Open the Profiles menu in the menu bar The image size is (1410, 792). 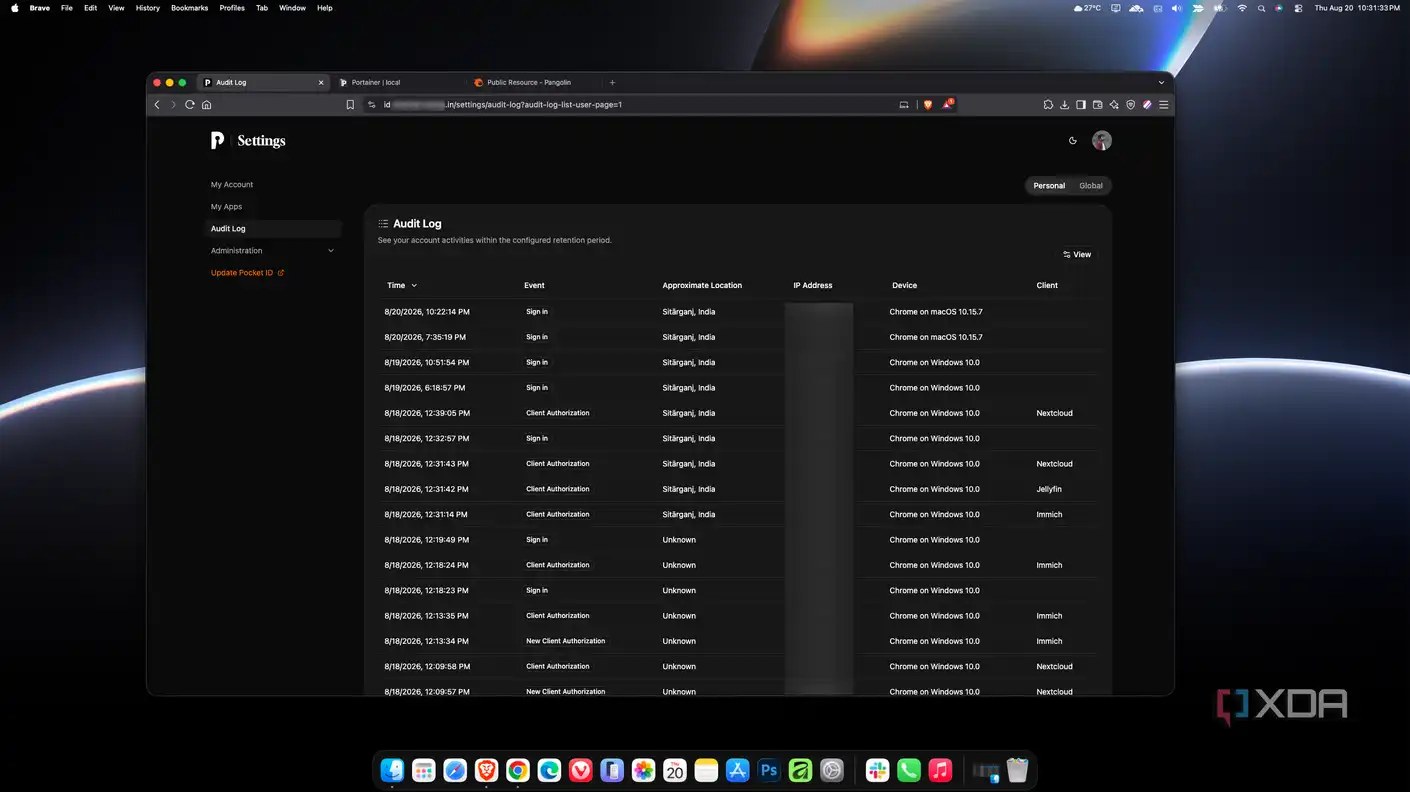232,8
